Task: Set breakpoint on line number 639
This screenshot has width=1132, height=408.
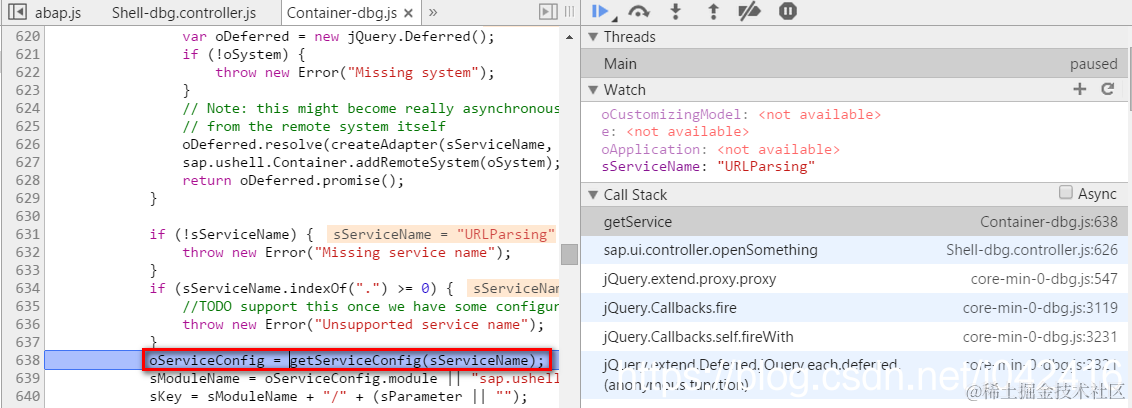Action: click(27, 378)
